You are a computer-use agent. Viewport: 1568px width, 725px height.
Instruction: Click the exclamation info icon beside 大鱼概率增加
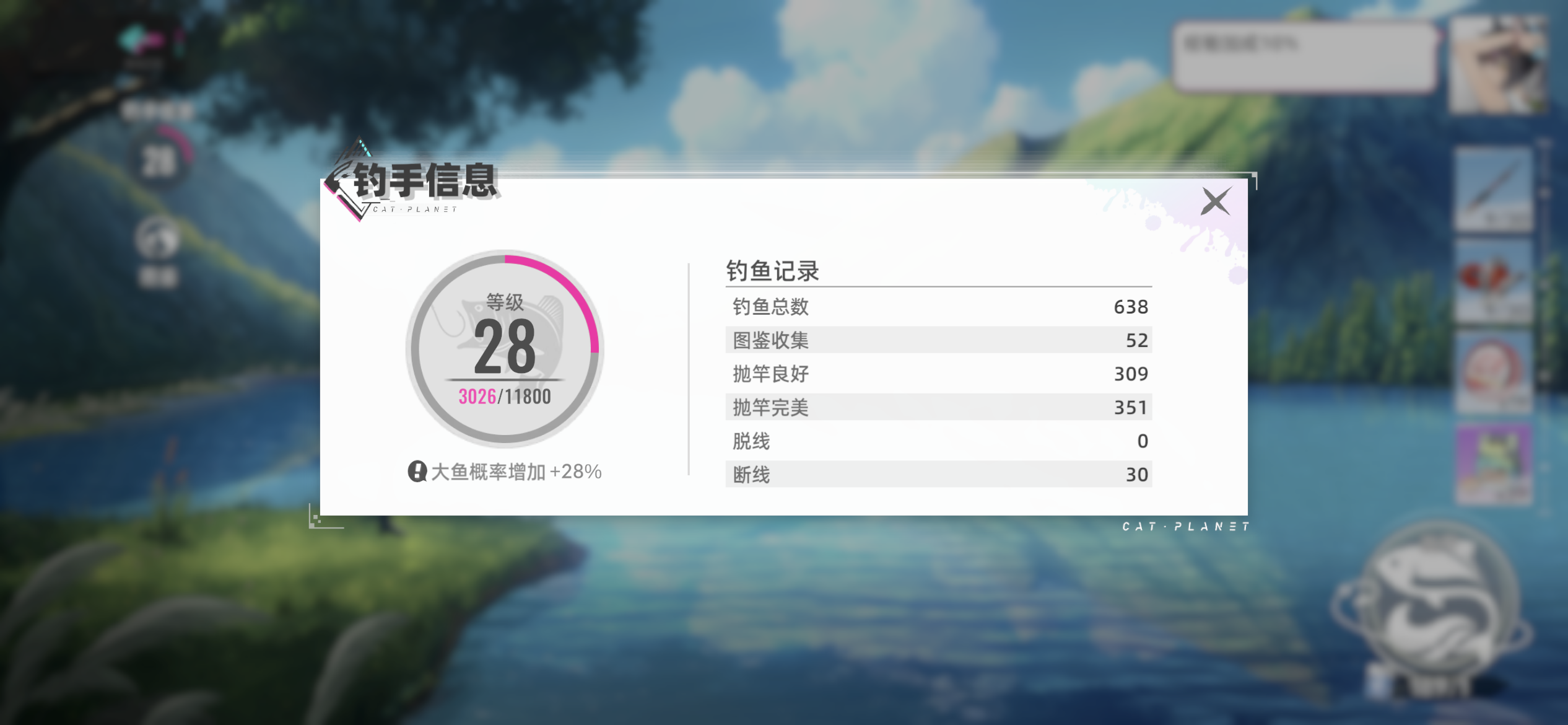(417, 472)
